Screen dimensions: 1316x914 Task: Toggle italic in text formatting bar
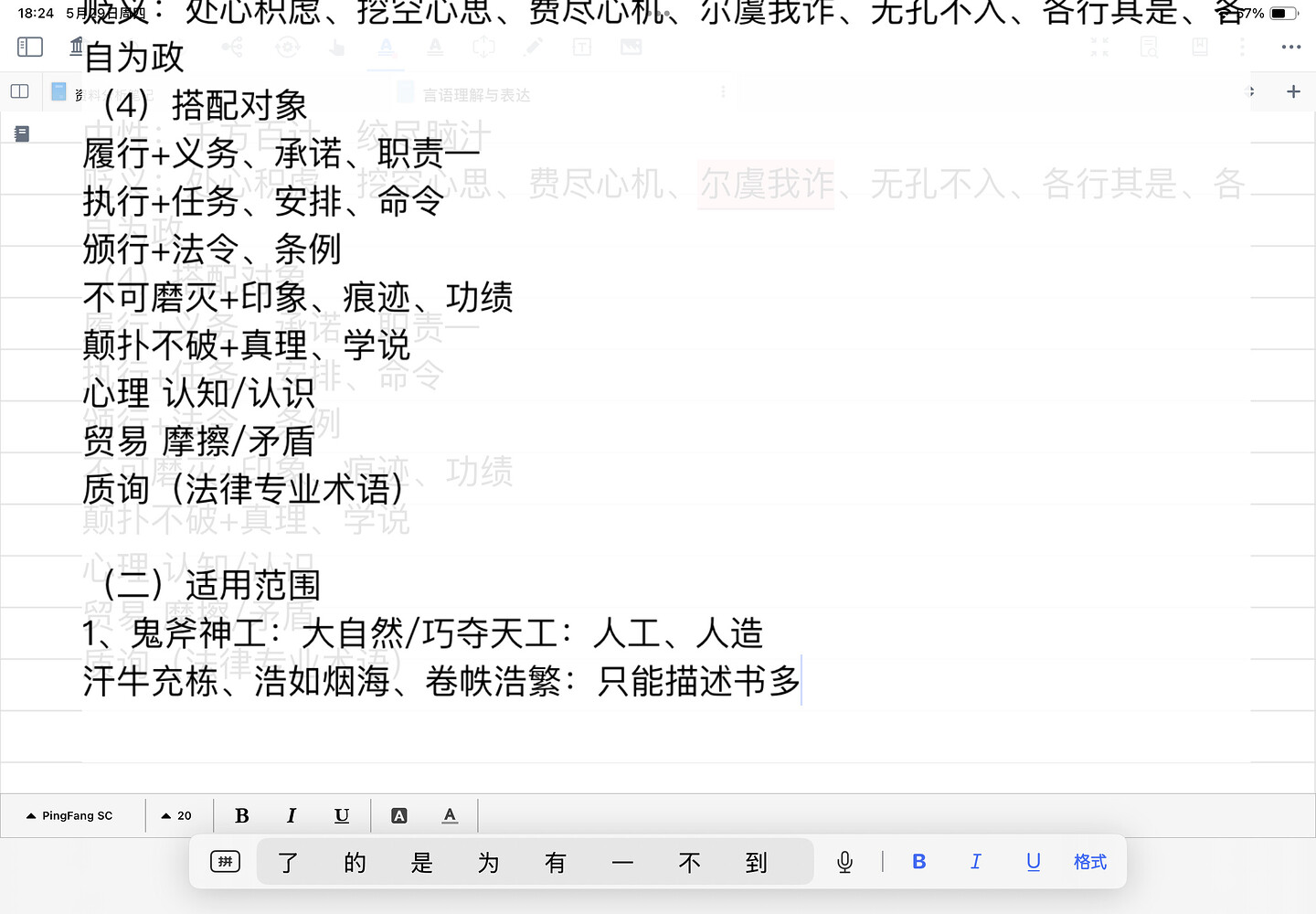tap(292, 815)
